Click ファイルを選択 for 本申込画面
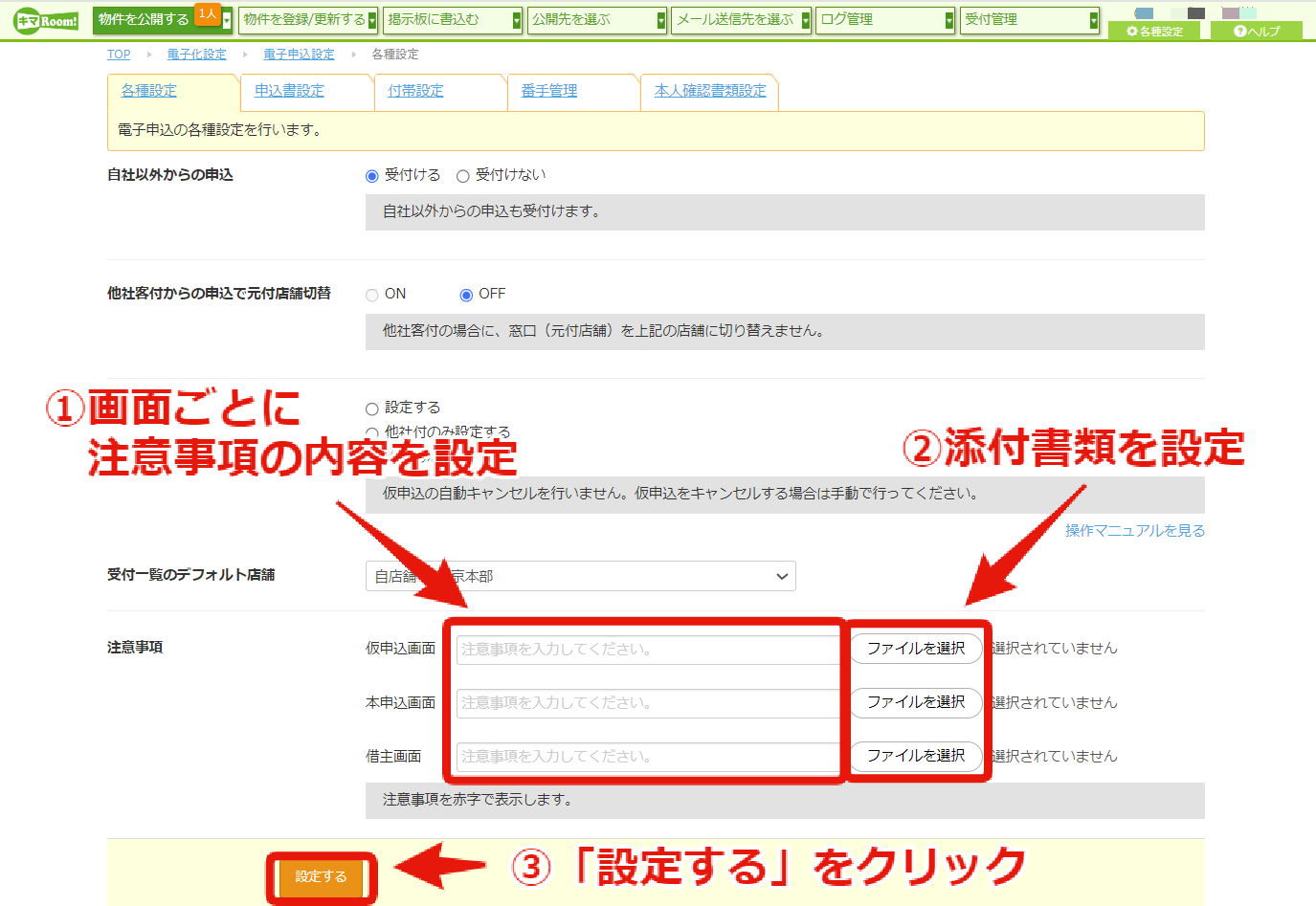The height and width of the screenshot is (906, 1316). pyautogui.click(x=916, y=701)
